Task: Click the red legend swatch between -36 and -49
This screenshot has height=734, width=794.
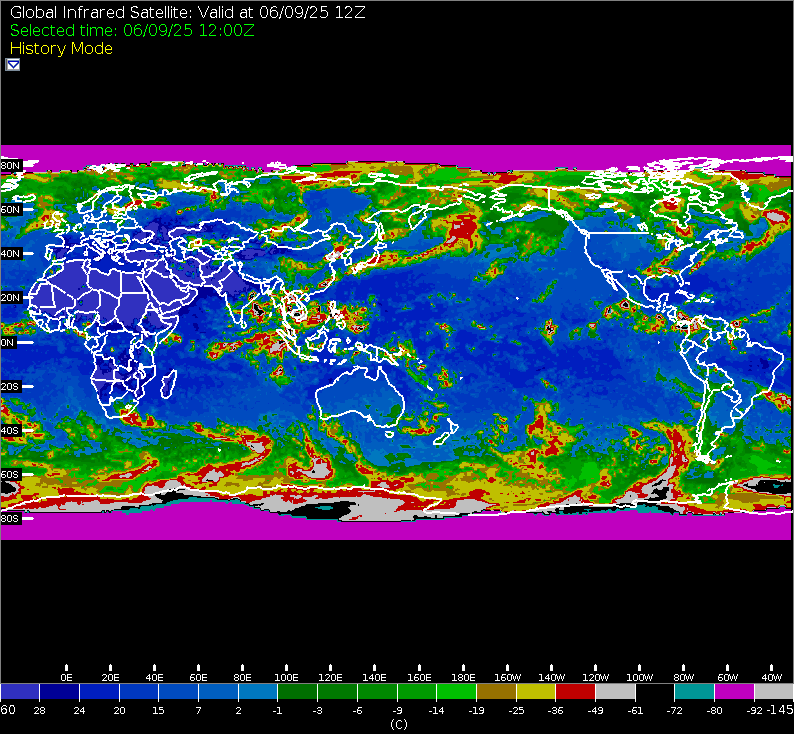Action: [575, 691]
